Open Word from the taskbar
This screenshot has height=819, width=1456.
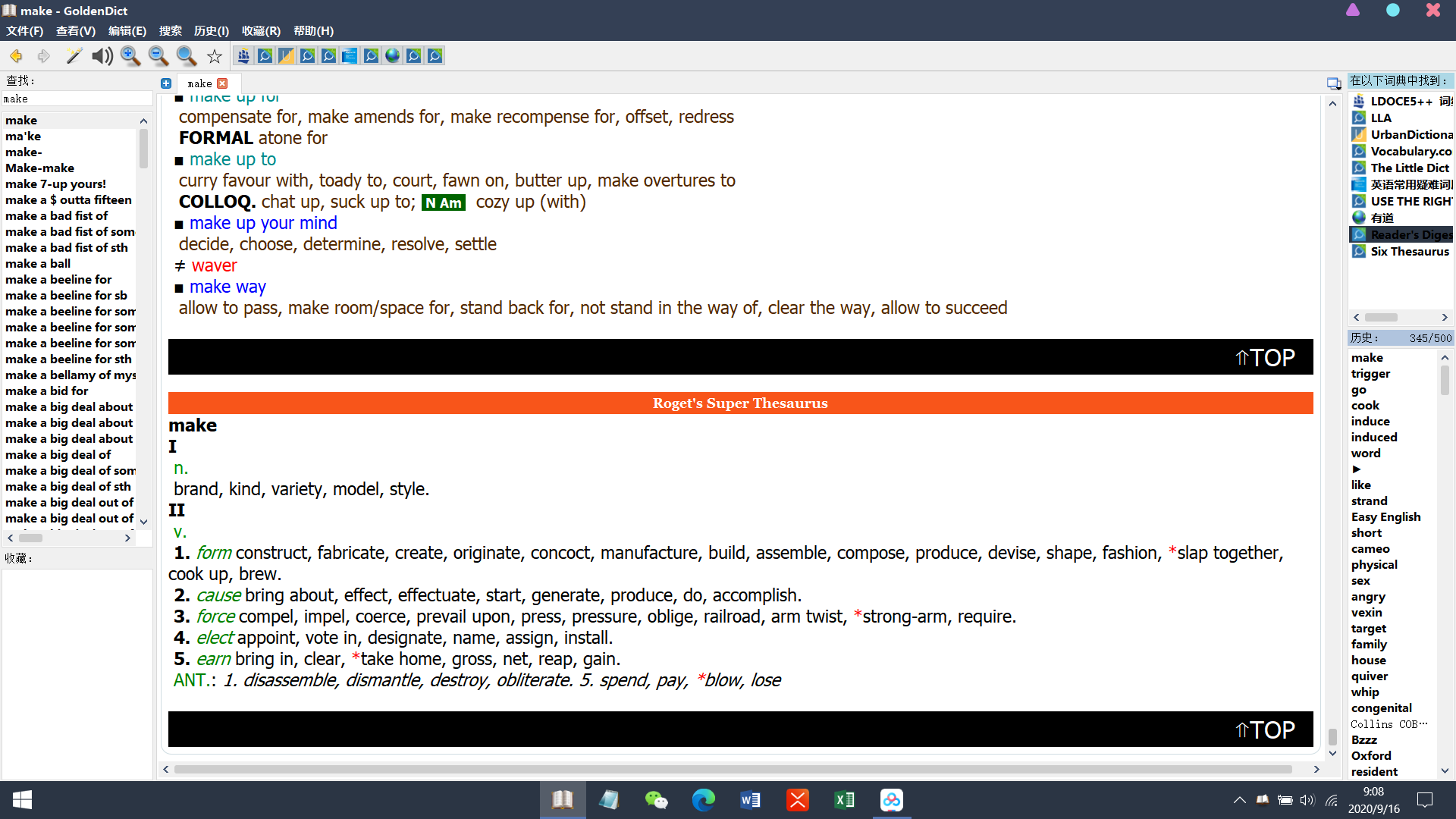(751, 800)
